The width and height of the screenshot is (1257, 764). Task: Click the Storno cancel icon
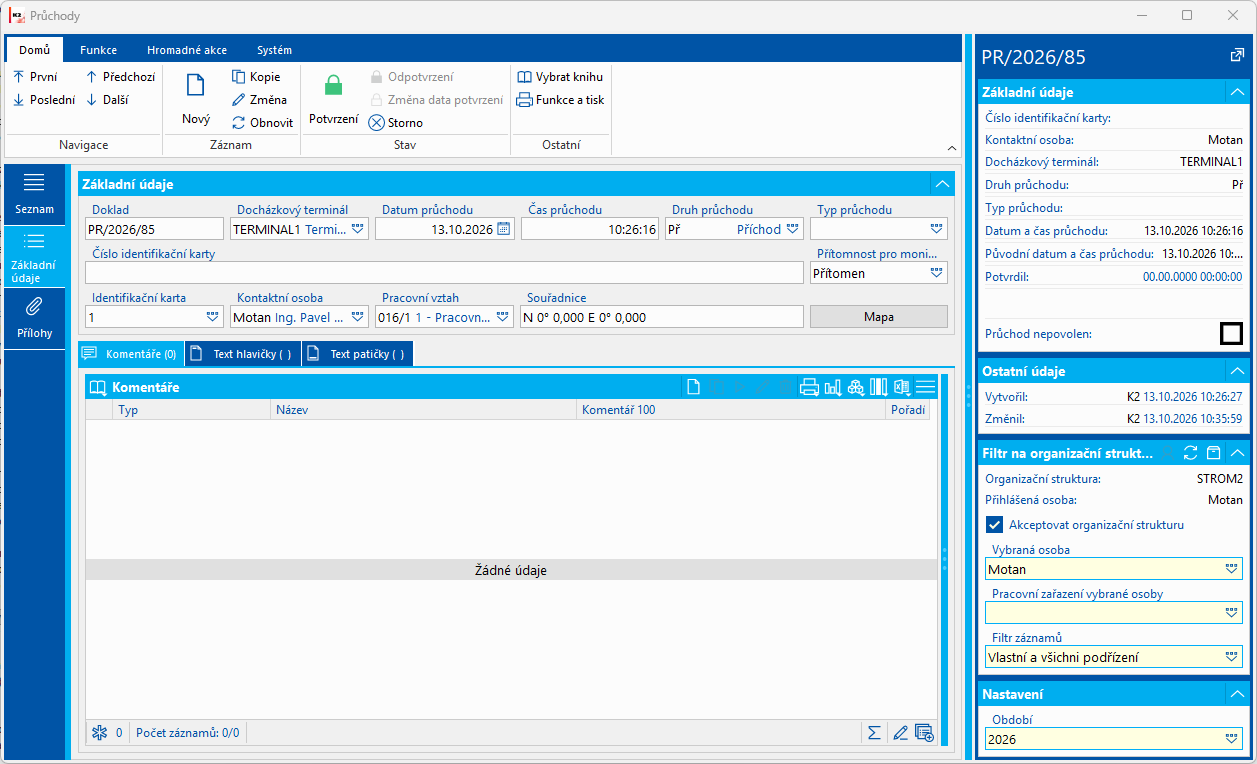(x=376, y=123)
